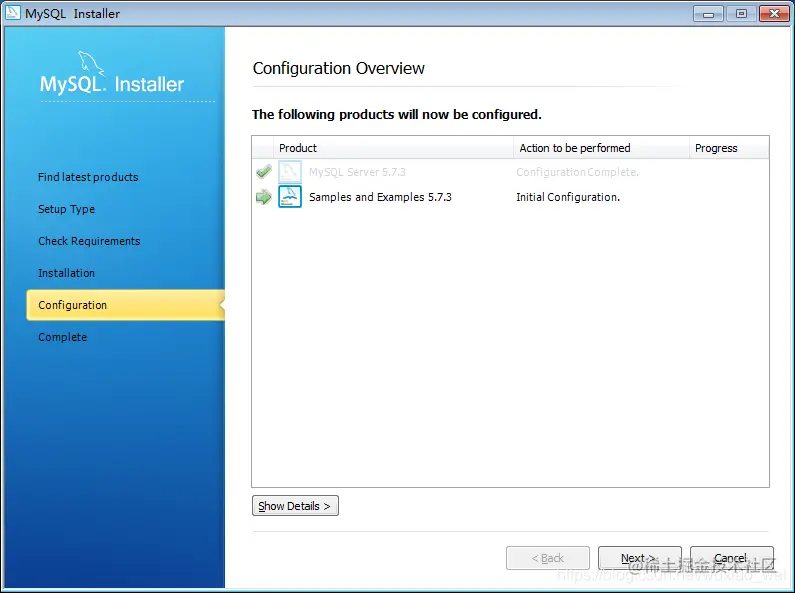
Task: Click the MySQL Server 5.7.3 product icon
Action: 290,172
